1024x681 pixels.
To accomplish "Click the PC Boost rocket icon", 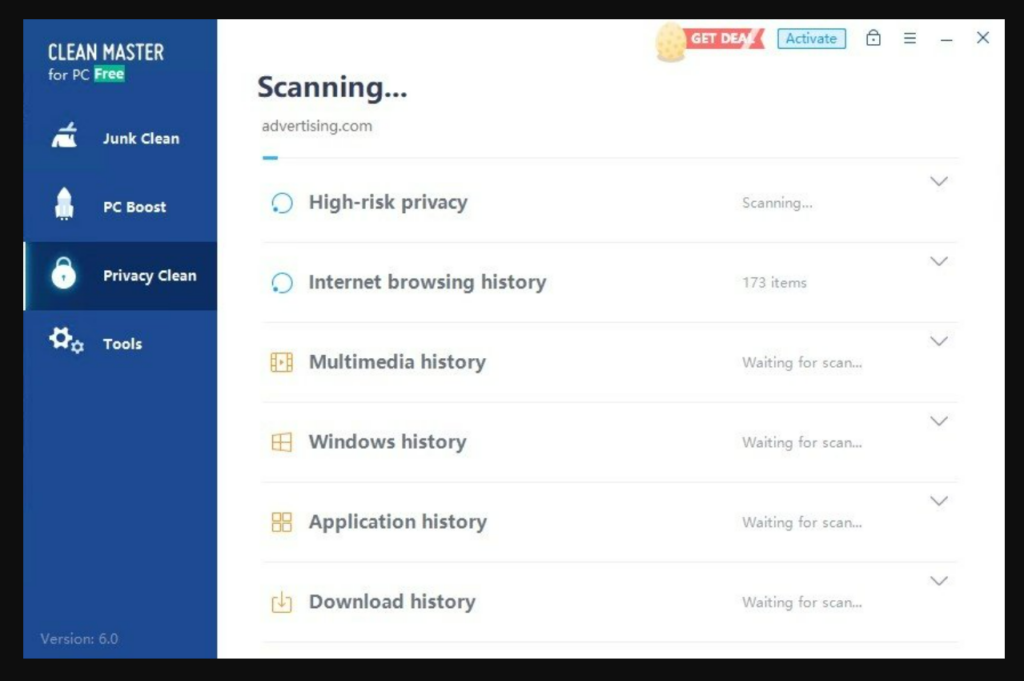I will [x=64, y=204].
